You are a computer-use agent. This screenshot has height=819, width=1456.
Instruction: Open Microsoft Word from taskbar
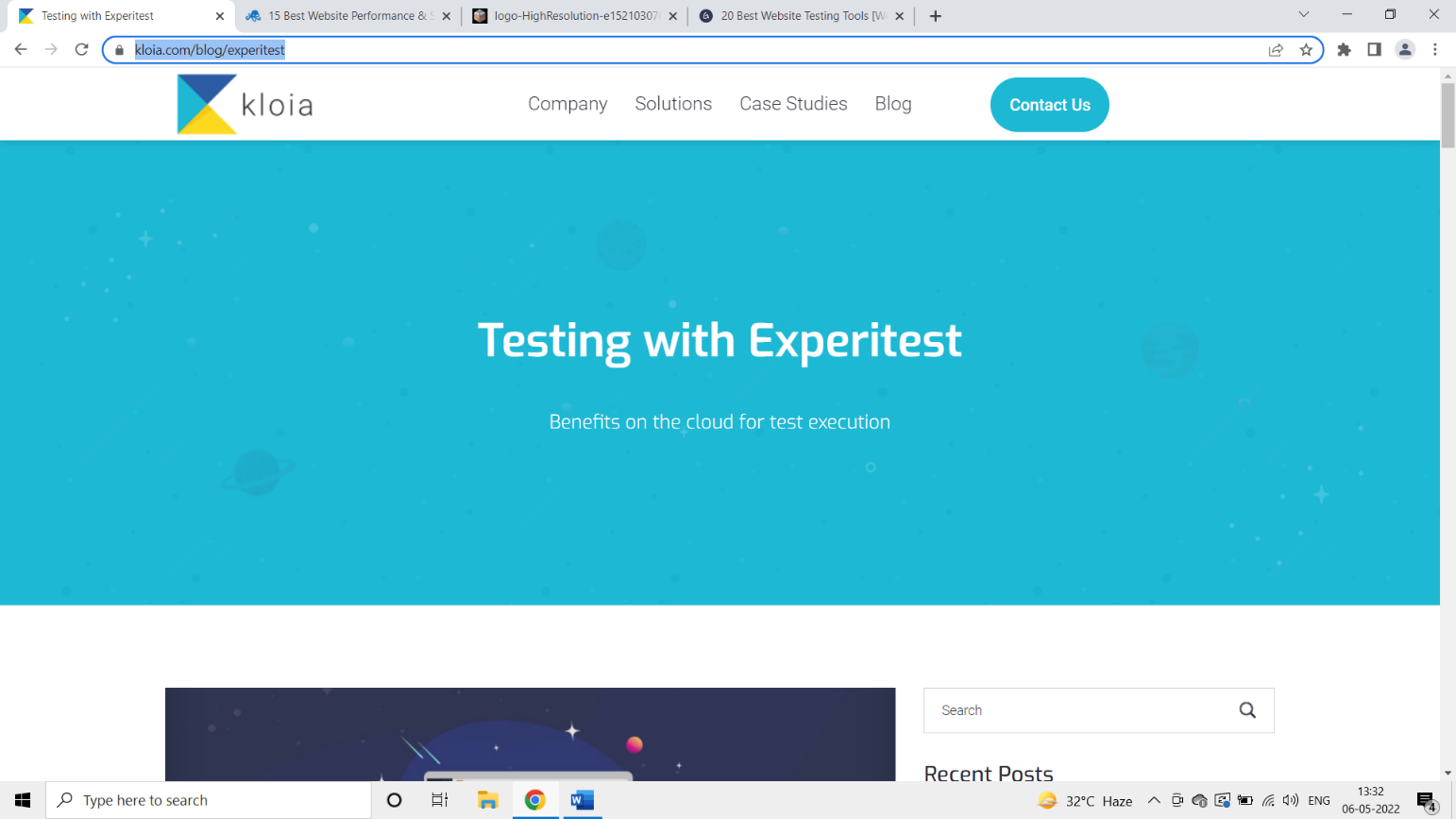coord(582,800)
